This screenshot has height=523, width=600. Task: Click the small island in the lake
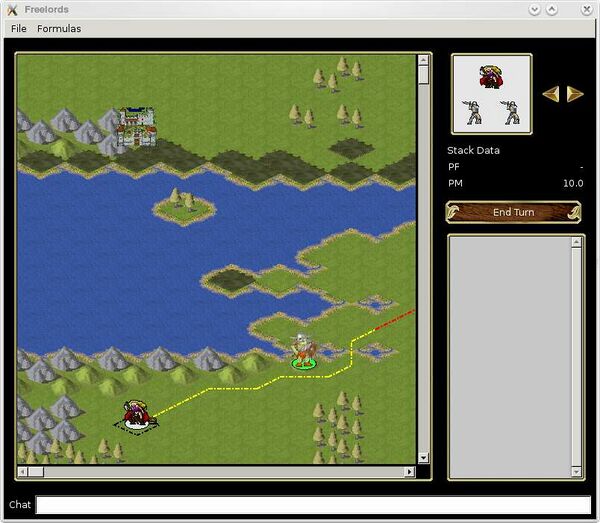point(183,205)
